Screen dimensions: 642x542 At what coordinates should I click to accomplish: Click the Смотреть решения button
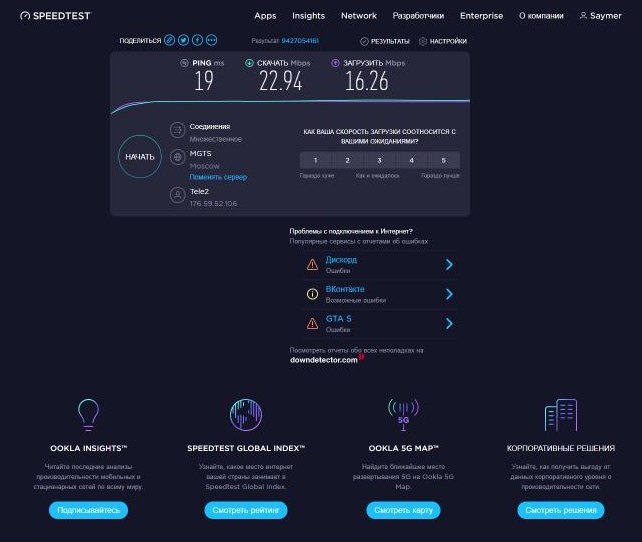(x=561, y=510)
